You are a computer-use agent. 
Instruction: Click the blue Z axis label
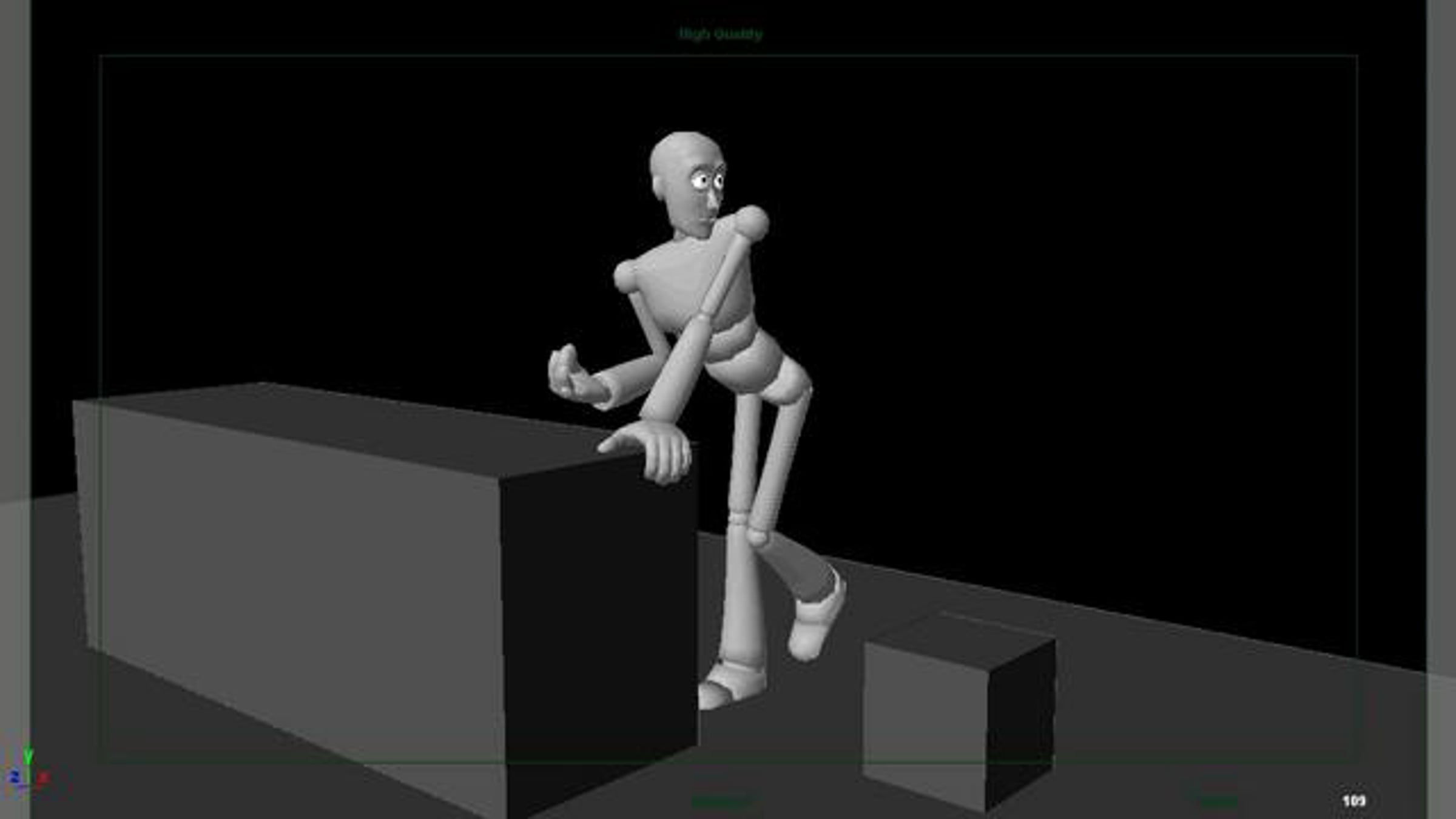tap(13, 777)
